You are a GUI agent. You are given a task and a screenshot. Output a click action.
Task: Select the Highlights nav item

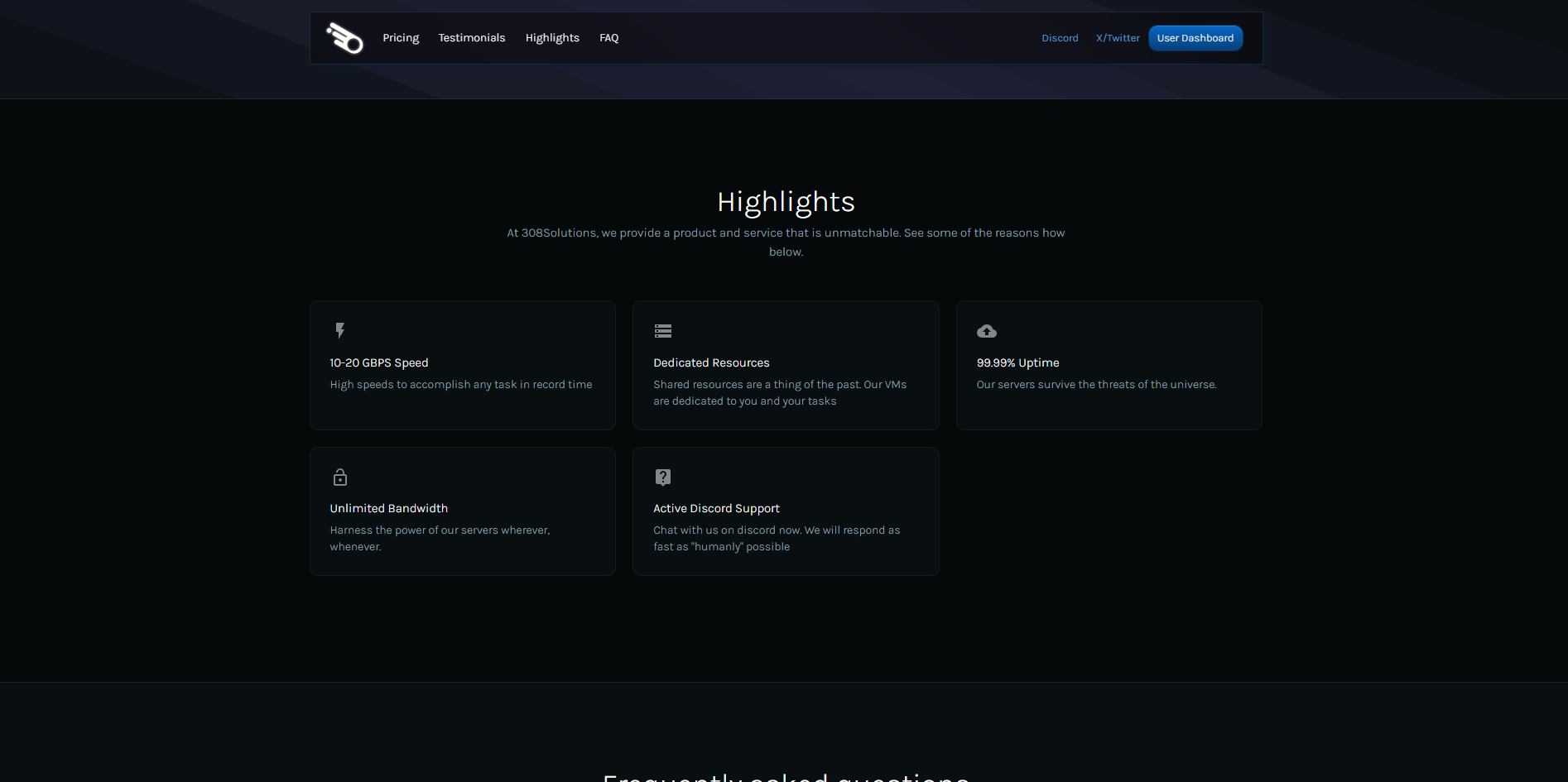[x=552, y=37]
